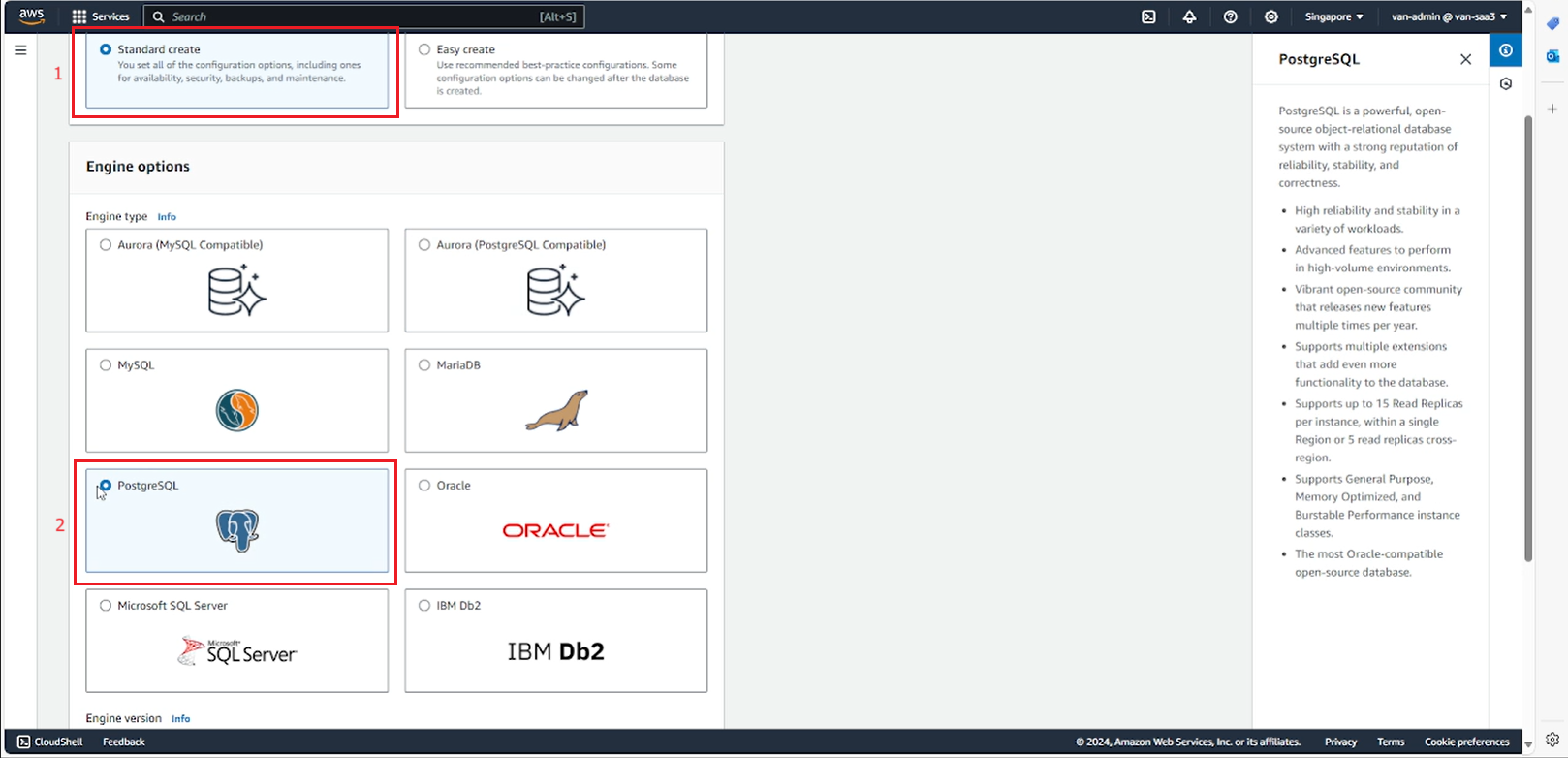Open the Services grid menu
Screen dimensions: 1568x758
point(101,16)
